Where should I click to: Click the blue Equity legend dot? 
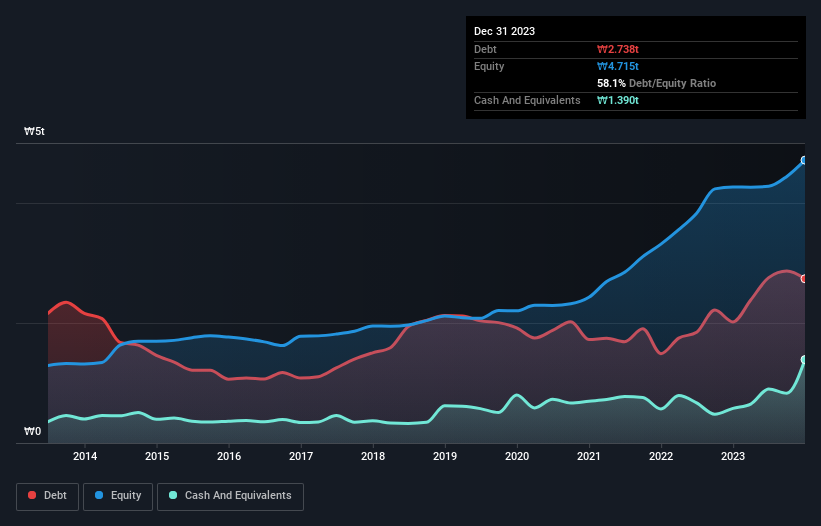(x=99, y=495)
